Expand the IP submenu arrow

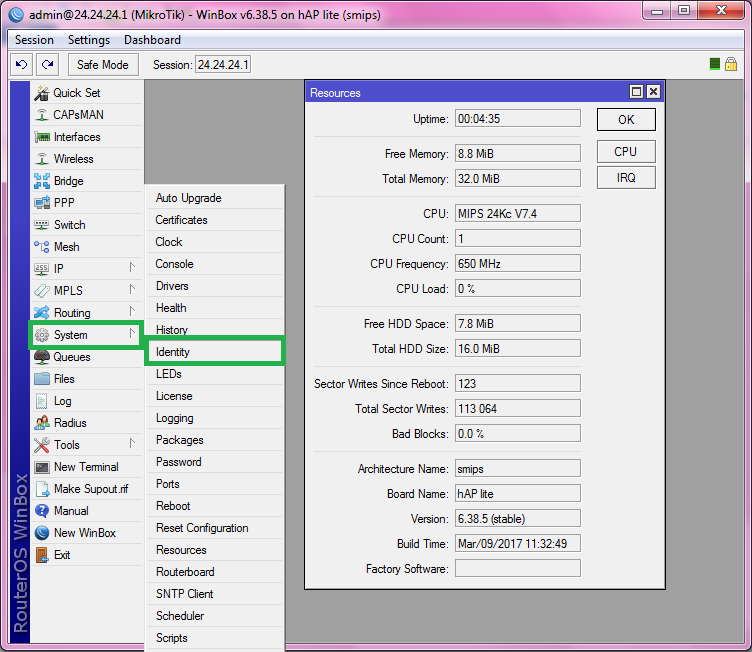(x=132, y=268)
